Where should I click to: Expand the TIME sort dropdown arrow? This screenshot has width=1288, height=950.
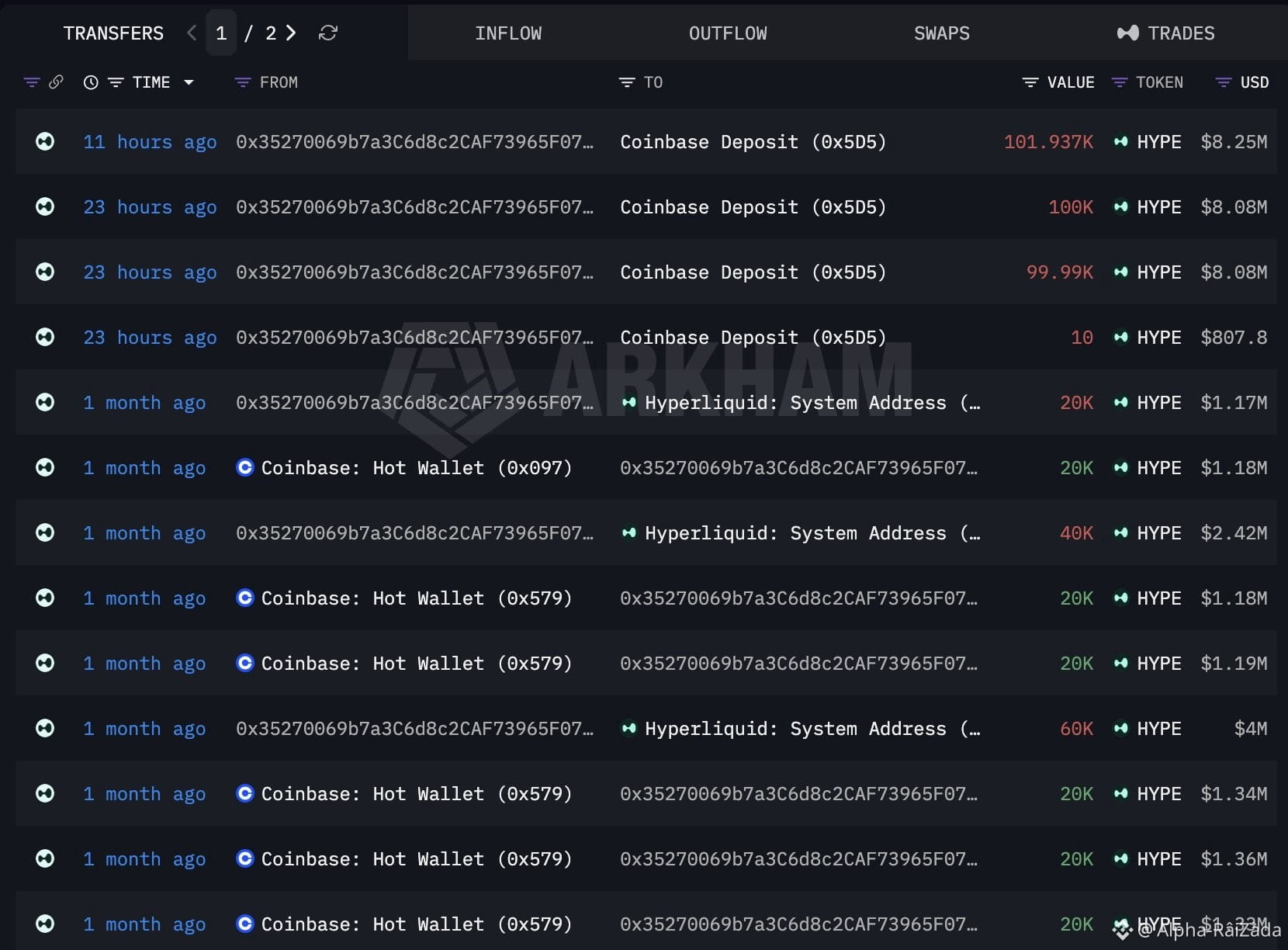pos(189,82)
